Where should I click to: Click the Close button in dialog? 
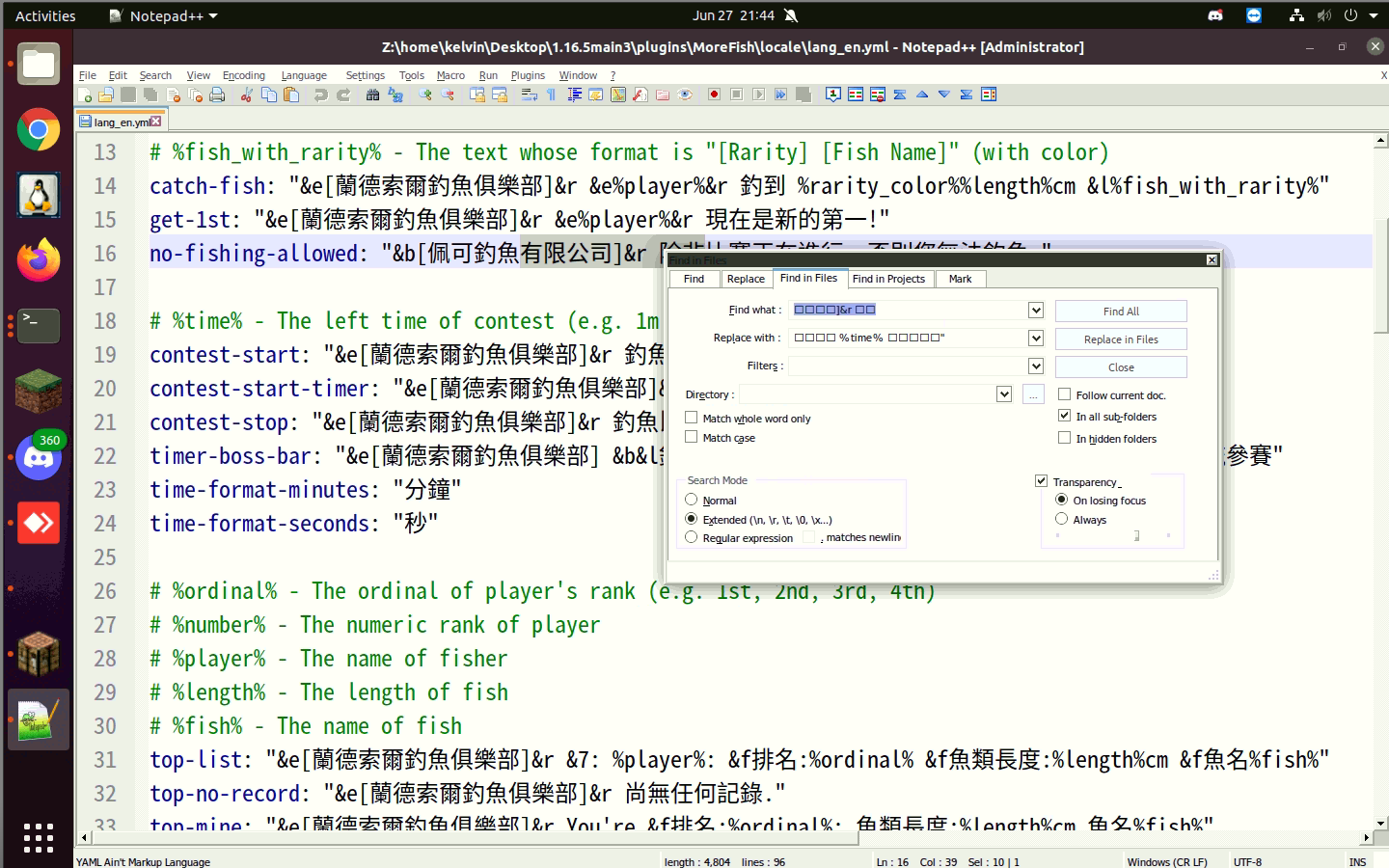tap(1121, 366)
